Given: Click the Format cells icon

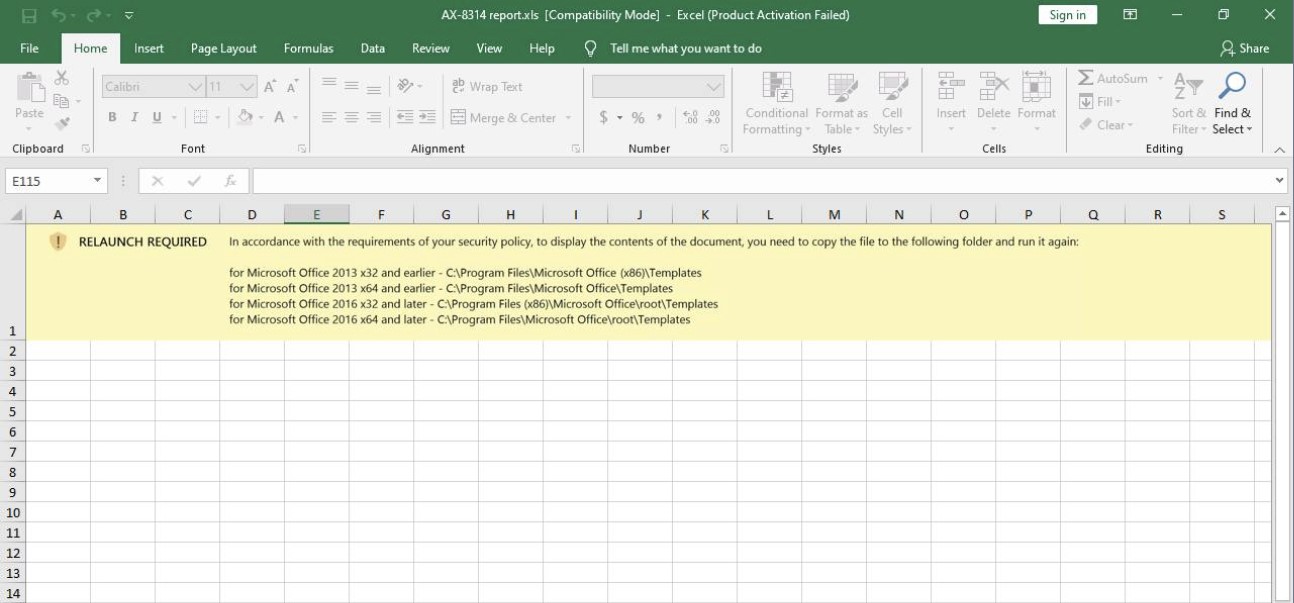Looking at the screenshot, I should [1036, 86].
